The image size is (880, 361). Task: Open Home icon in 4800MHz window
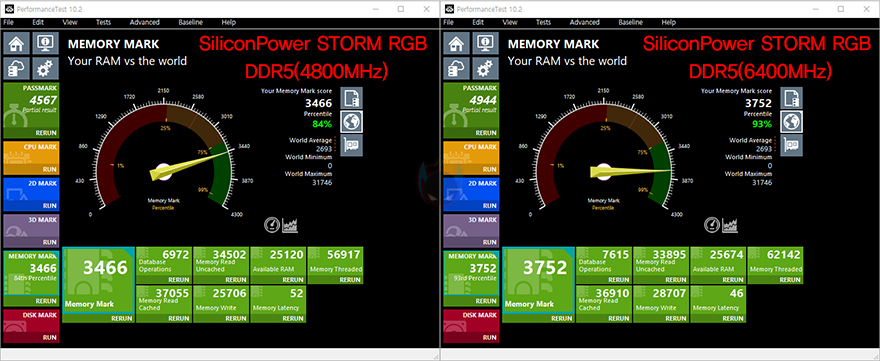click(16, 43)
